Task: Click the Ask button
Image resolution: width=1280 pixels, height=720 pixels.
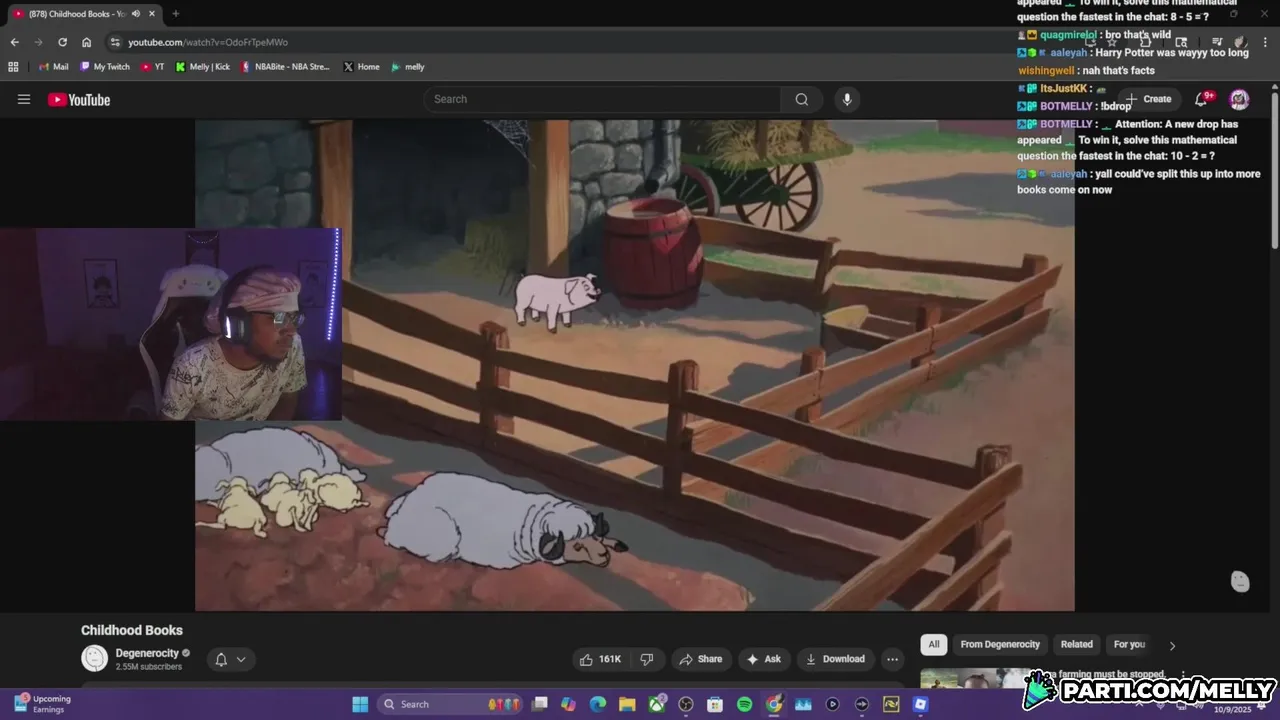Action: point(762,659)
